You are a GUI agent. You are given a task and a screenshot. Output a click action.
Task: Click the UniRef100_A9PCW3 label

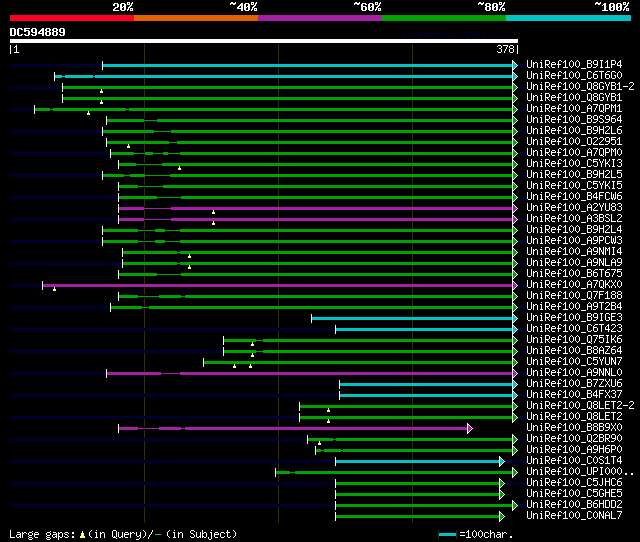[574, 241]
